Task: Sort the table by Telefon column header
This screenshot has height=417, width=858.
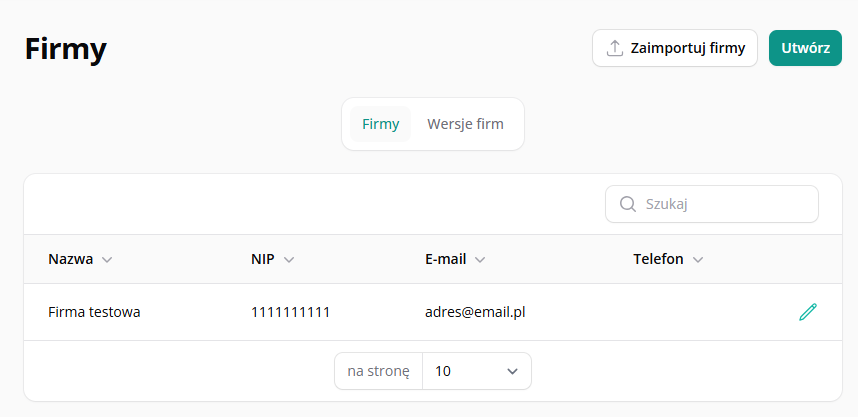Action: 658,259
